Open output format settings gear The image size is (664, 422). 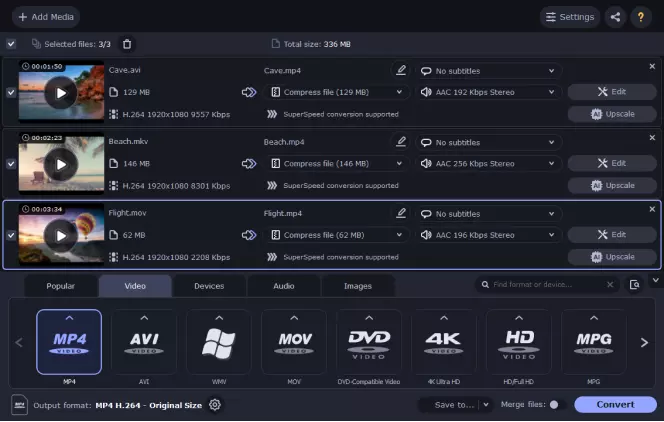tap(215, 405)
